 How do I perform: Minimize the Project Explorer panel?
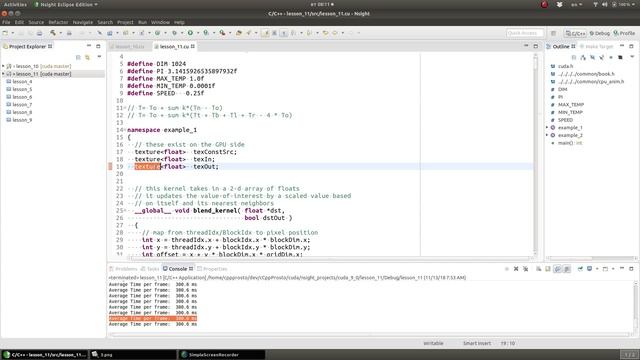[x=89, y=46]
